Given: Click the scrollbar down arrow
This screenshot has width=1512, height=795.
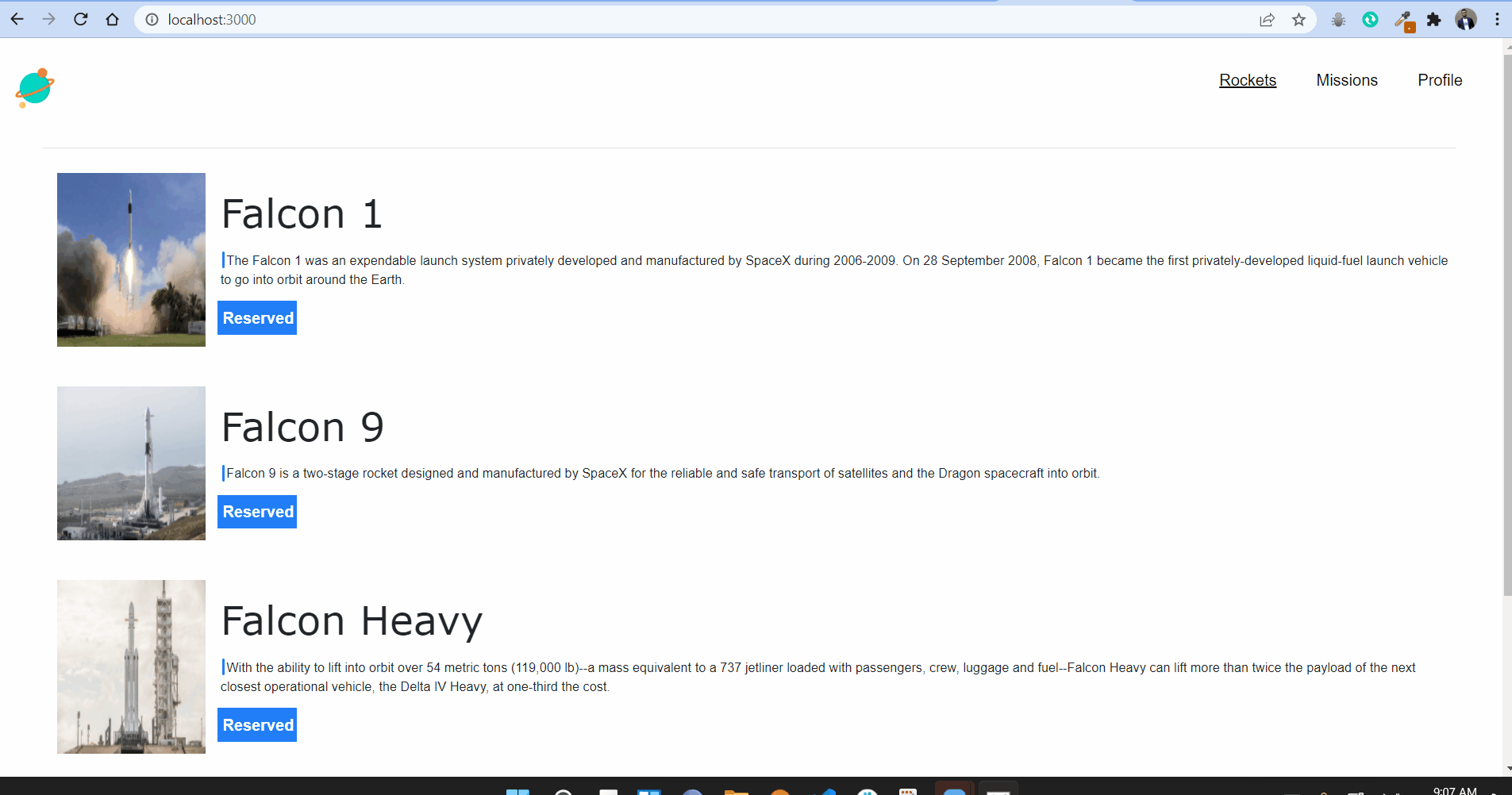Looking at the screenshot, I should [x=1507, y=769].
